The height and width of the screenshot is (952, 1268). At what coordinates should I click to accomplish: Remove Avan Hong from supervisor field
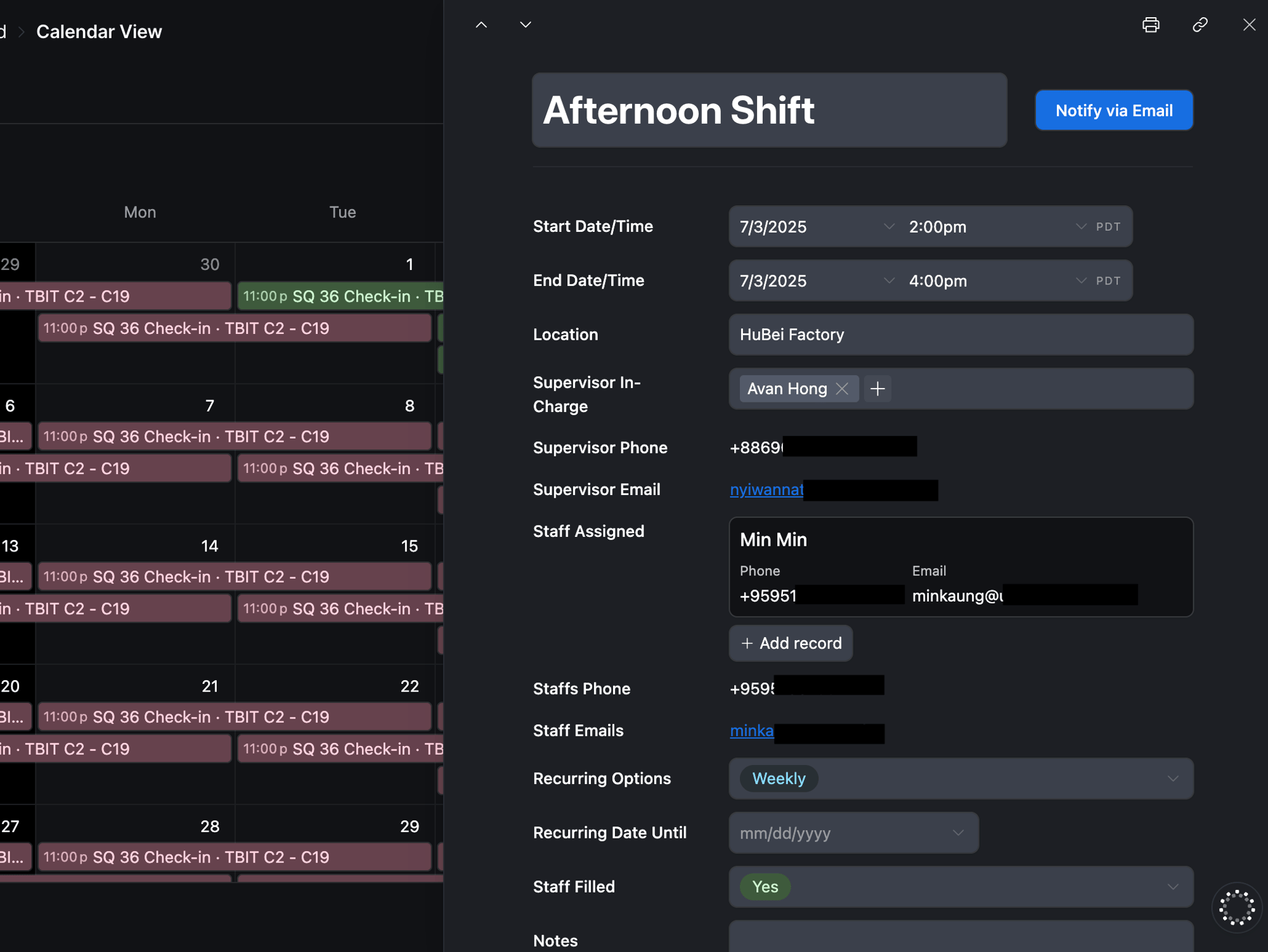tap(842, 389)
